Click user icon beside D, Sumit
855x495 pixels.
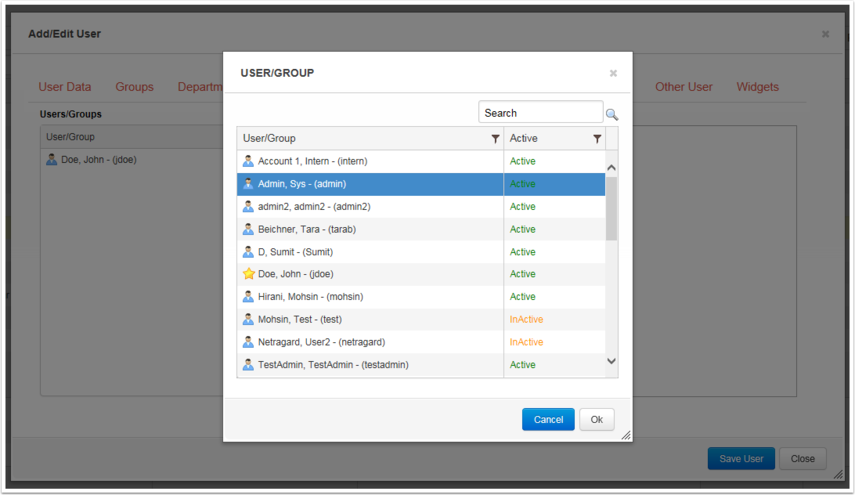pos(248,252)
